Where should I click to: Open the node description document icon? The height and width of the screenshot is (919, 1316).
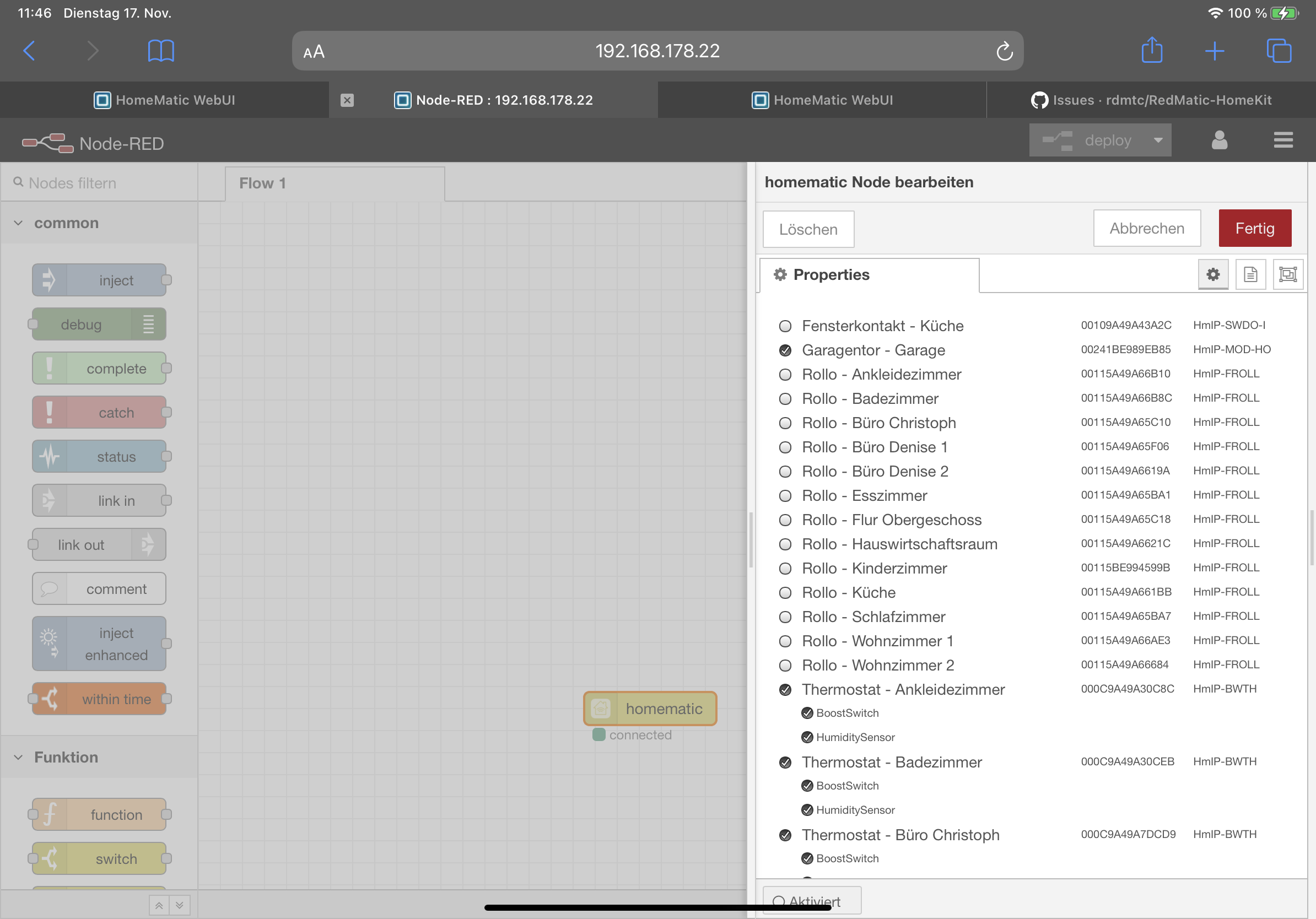1250,274
